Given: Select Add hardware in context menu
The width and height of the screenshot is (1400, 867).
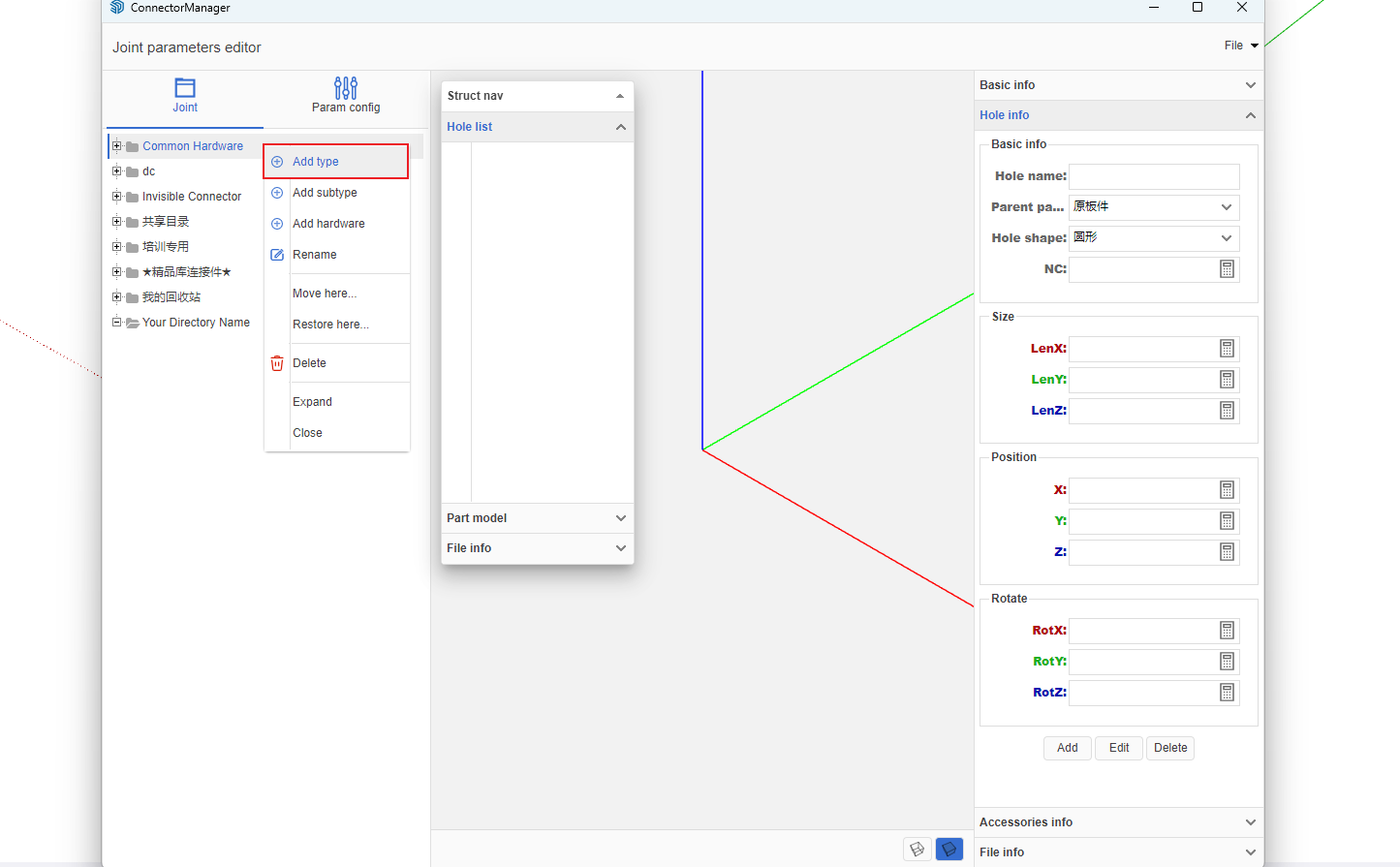Looking at the screenshot, I should pos(329,224).
